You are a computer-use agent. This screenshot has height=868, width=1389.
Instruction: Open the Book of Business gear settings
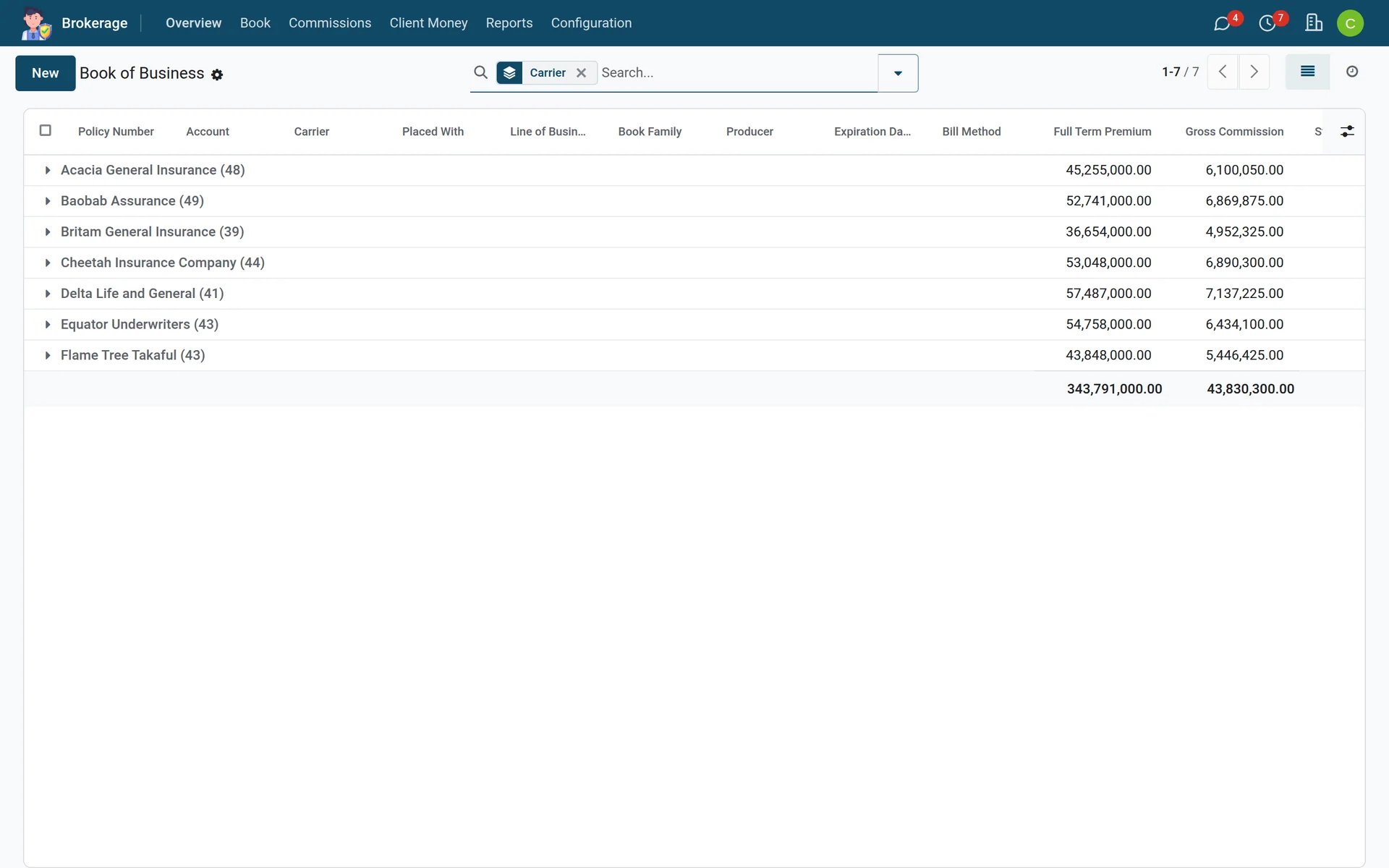tap(217, 75)
